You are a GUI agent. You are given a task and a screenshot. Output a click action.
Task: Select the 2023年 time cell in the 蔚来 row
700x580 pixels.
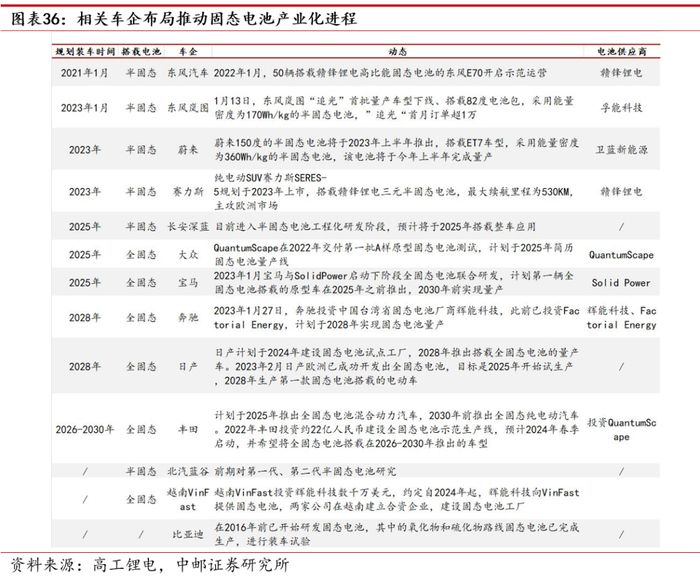coord(85,150)
